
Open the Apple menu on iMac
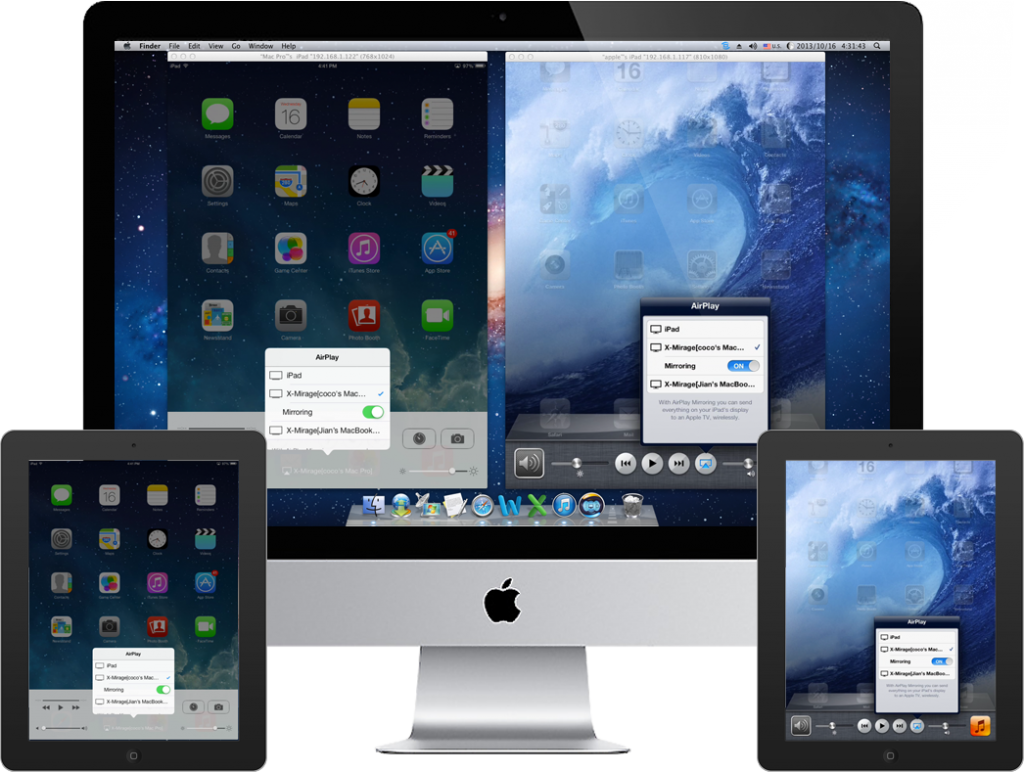coord(127,46)
